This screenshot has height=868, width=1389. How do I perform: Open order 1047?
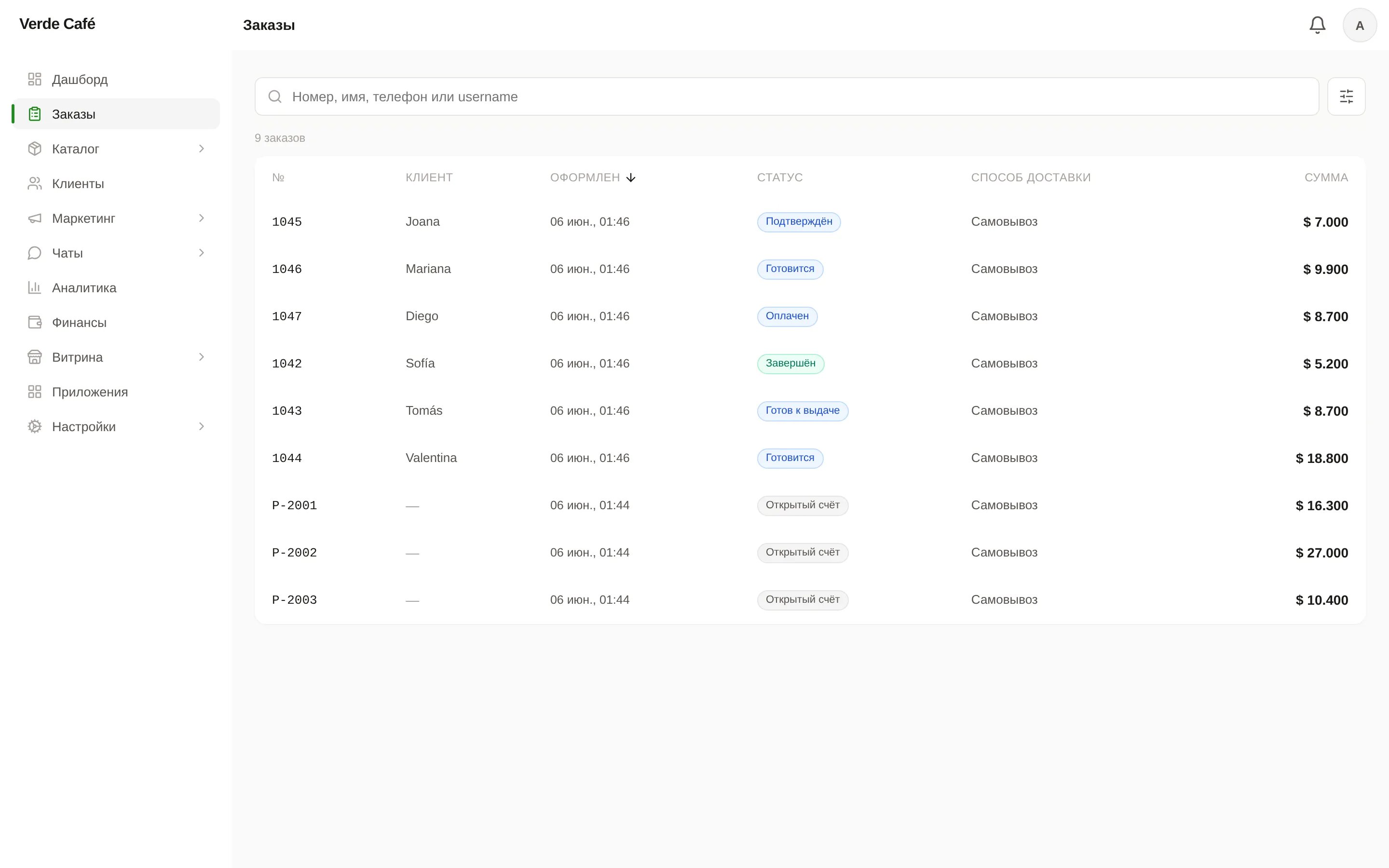click(810, 316)
